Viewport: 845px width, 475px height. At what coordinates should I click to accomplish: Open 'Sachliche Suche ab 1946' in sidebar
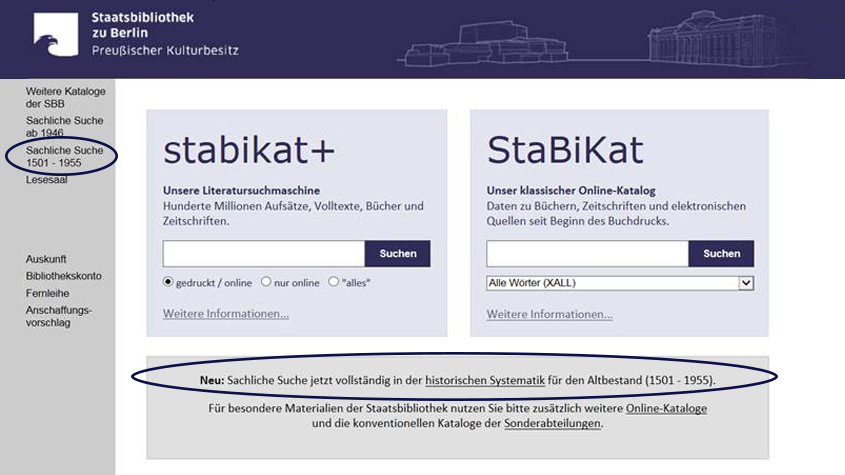point(64,127)
